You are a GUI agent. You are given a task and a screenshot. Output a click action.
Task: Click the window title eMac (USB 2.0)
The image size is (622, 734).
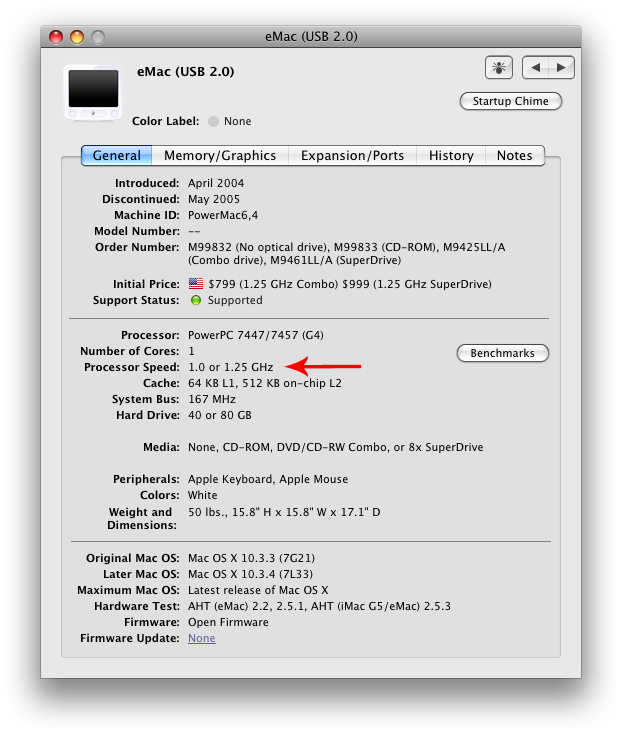(311, 37)
